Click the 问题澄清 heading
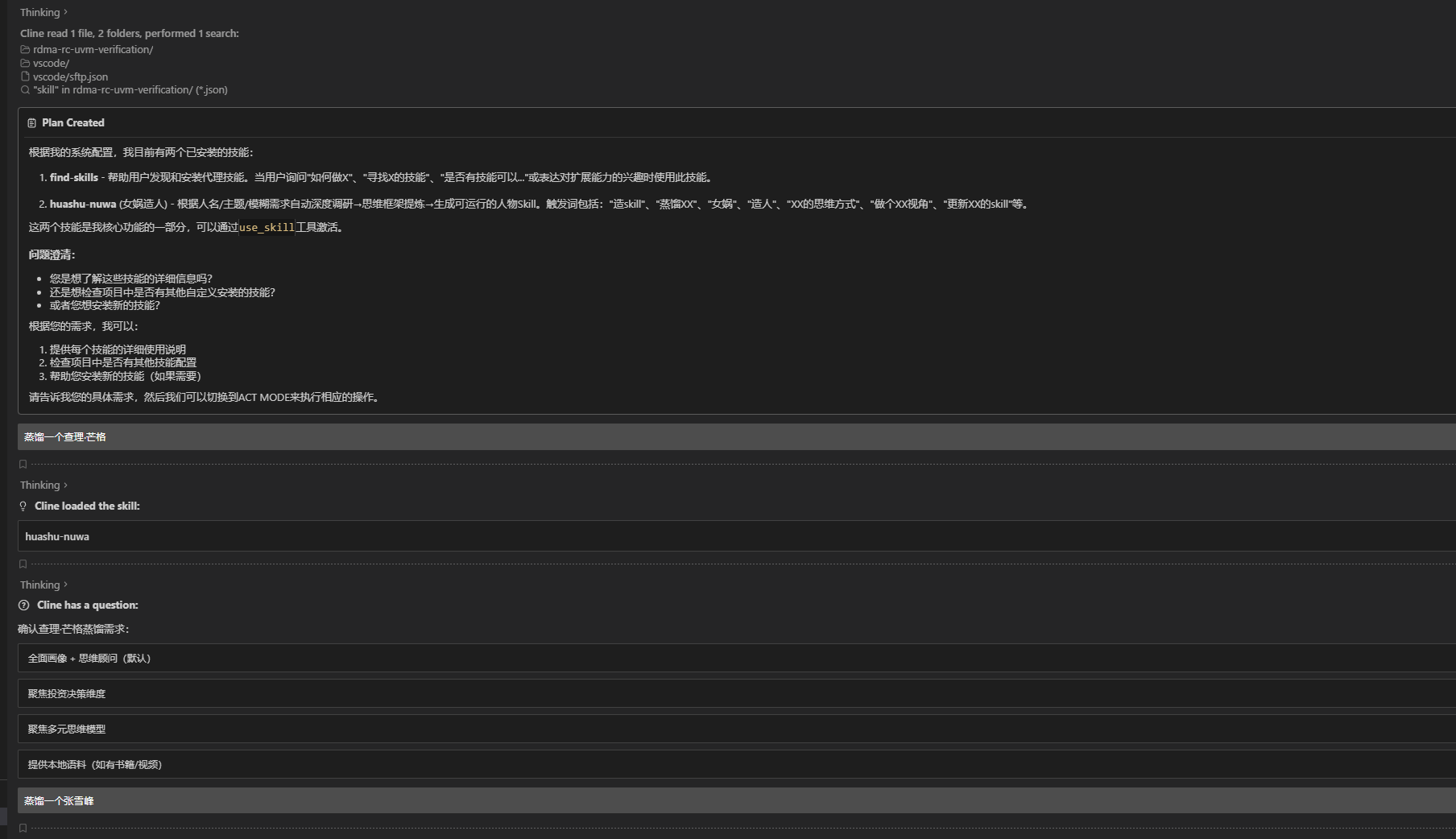 [x=52, y=254]
